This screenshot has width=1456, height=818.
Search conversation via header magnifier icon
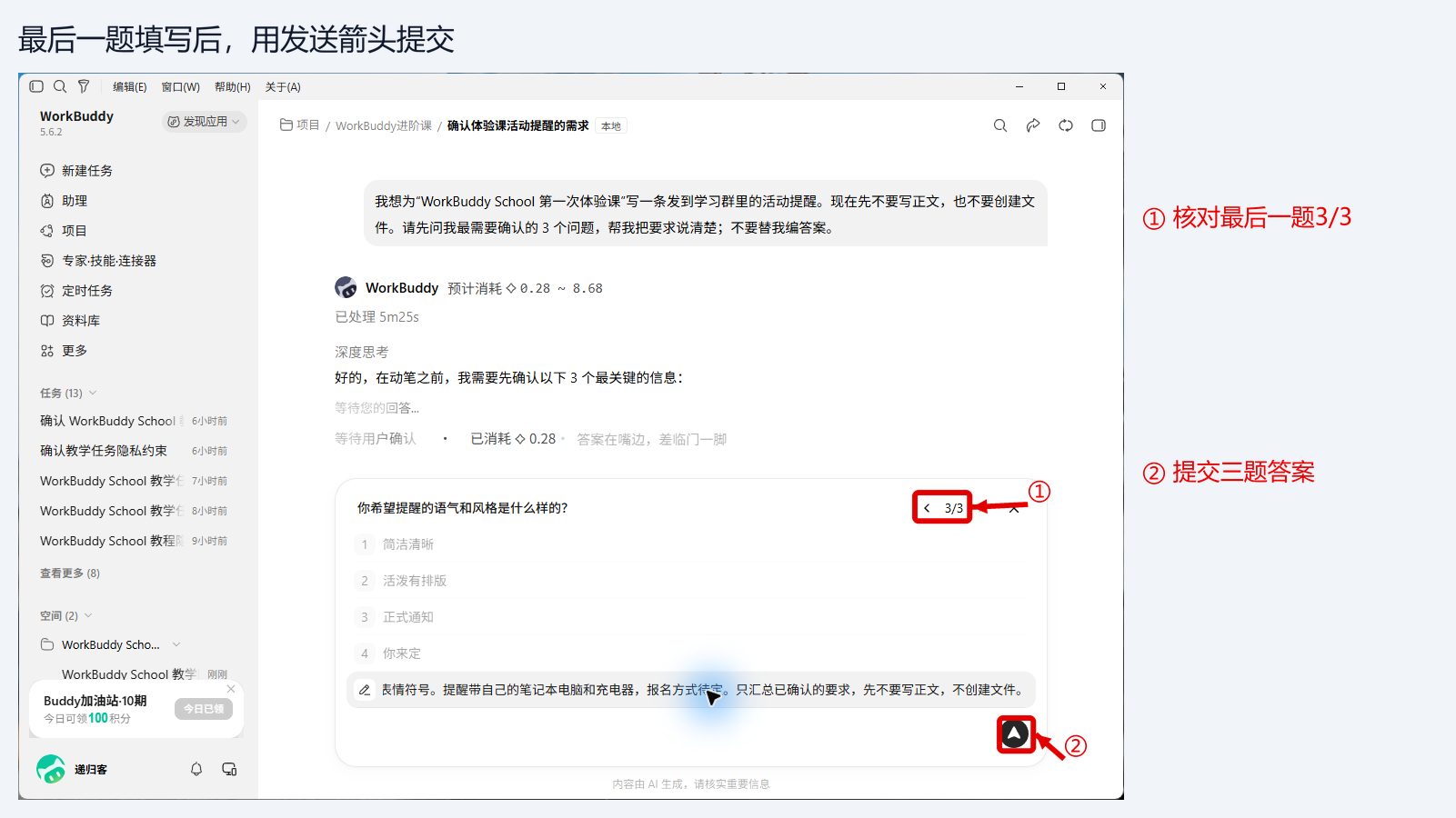pos(1000,125)
